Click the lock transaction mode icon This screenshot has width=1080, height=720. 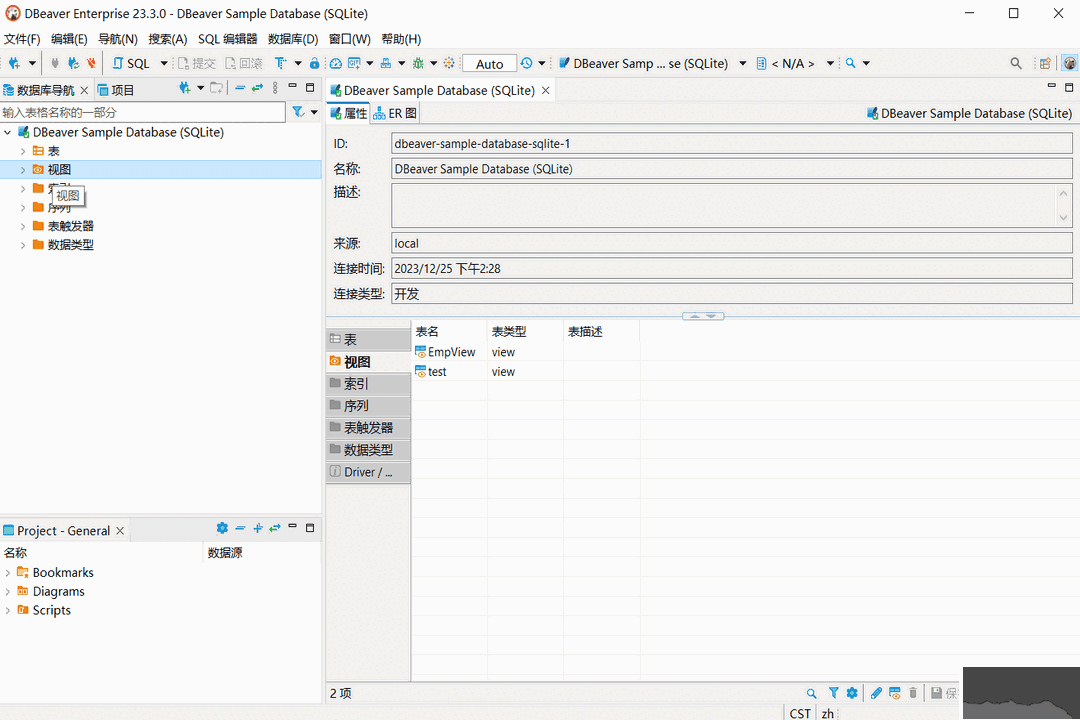tap(314, 63)
